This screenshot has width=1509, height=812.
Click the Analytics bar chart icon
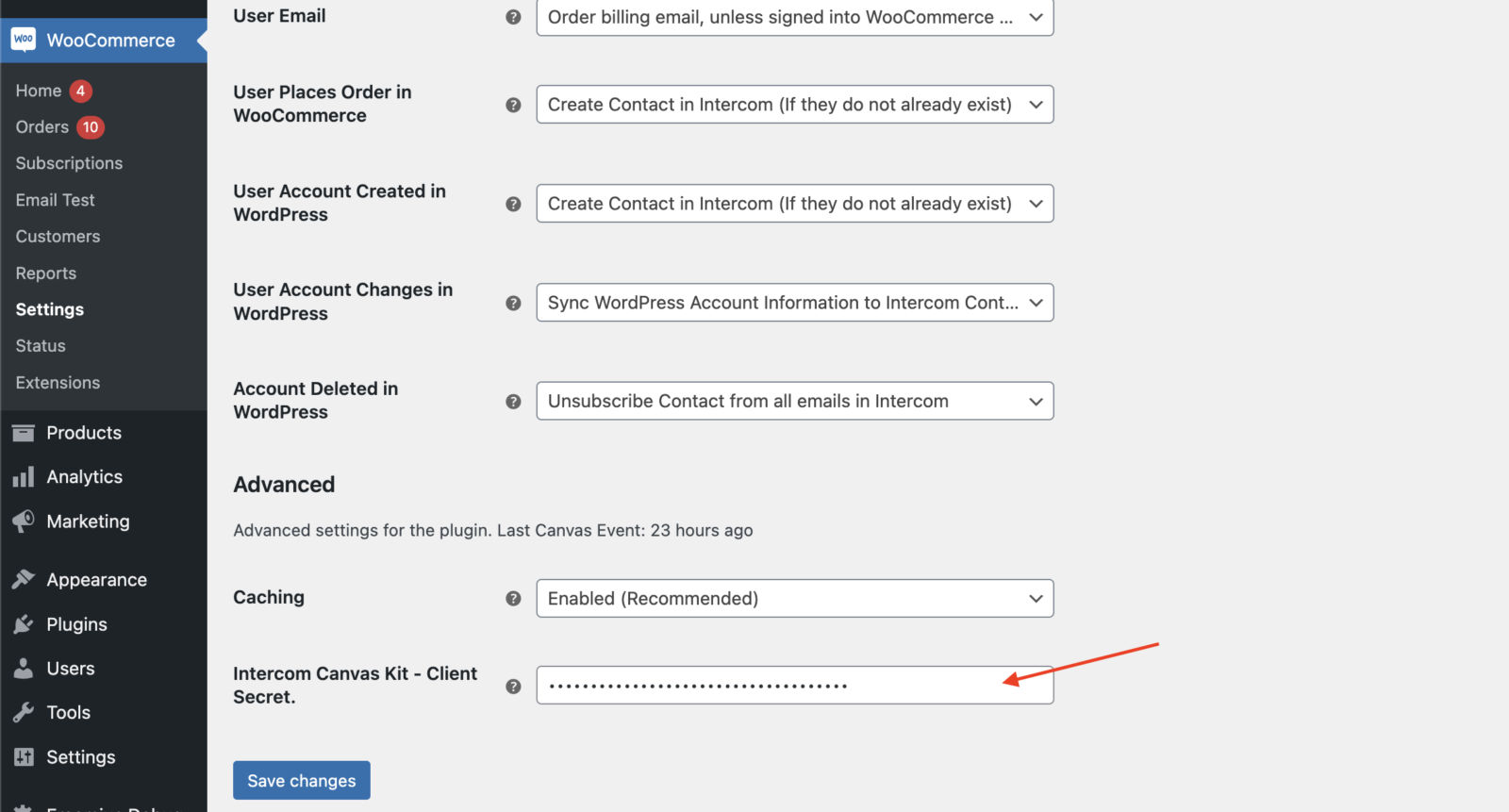(24, 477)
